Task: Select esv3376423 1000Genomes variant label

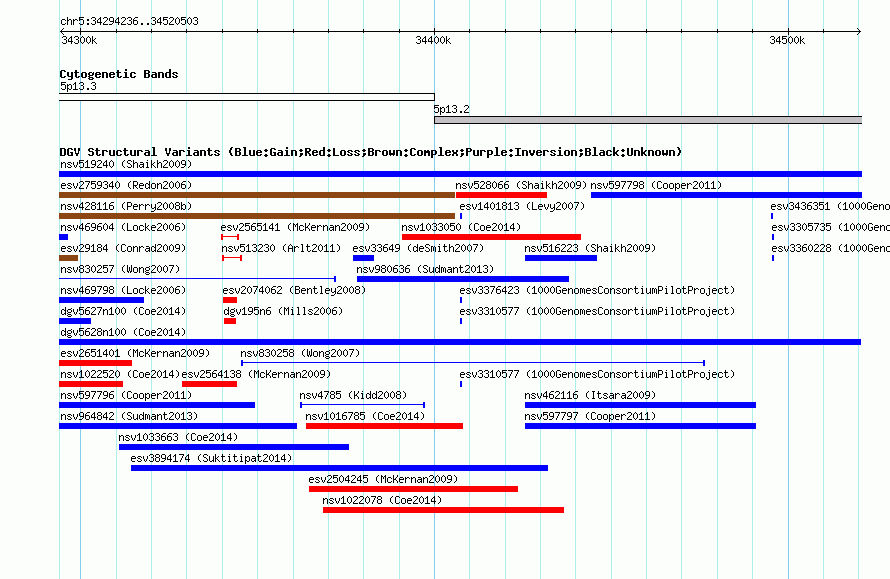Action: pos(597,290)
